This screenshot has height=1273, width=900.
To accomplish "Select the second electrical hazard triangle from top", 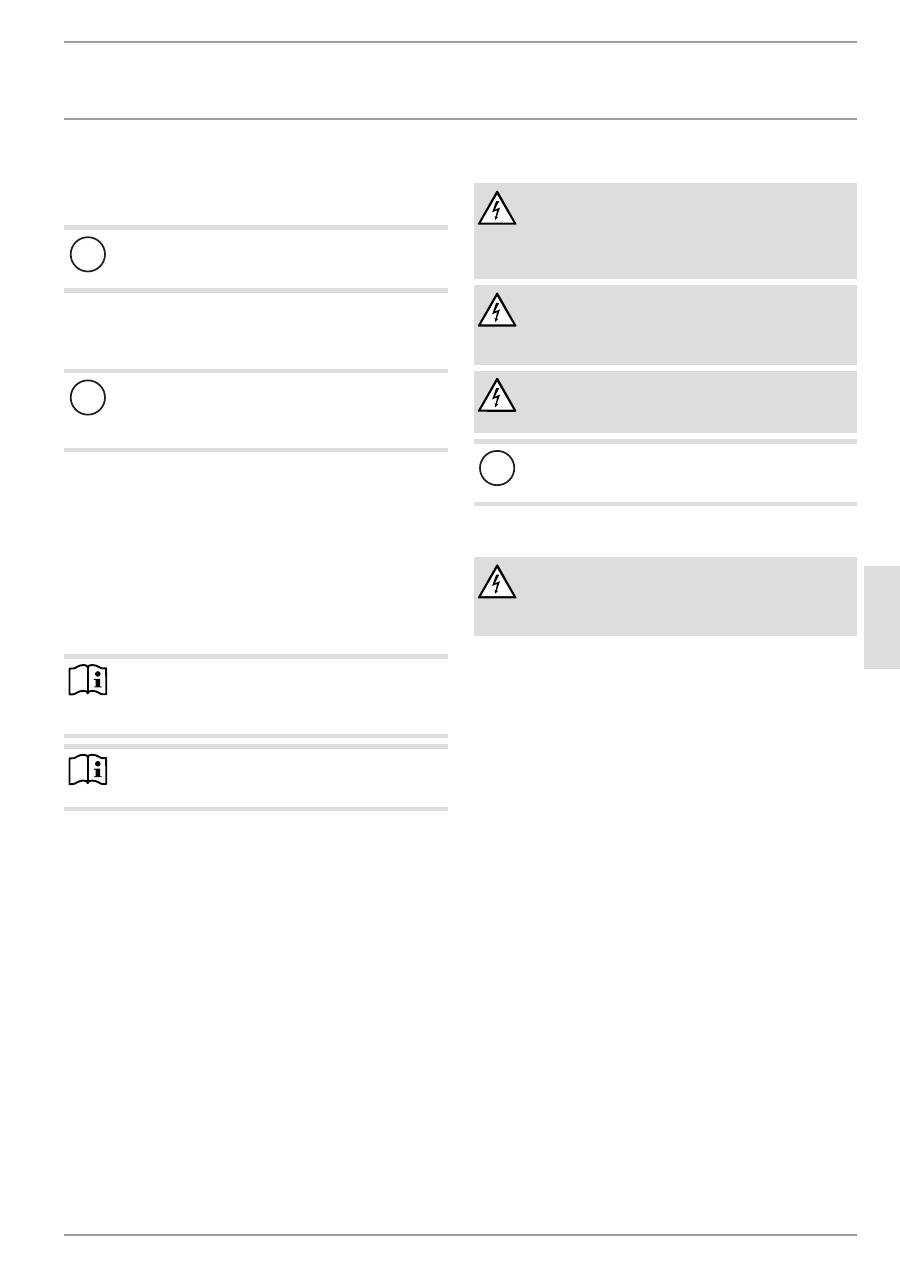I will 497,310.
